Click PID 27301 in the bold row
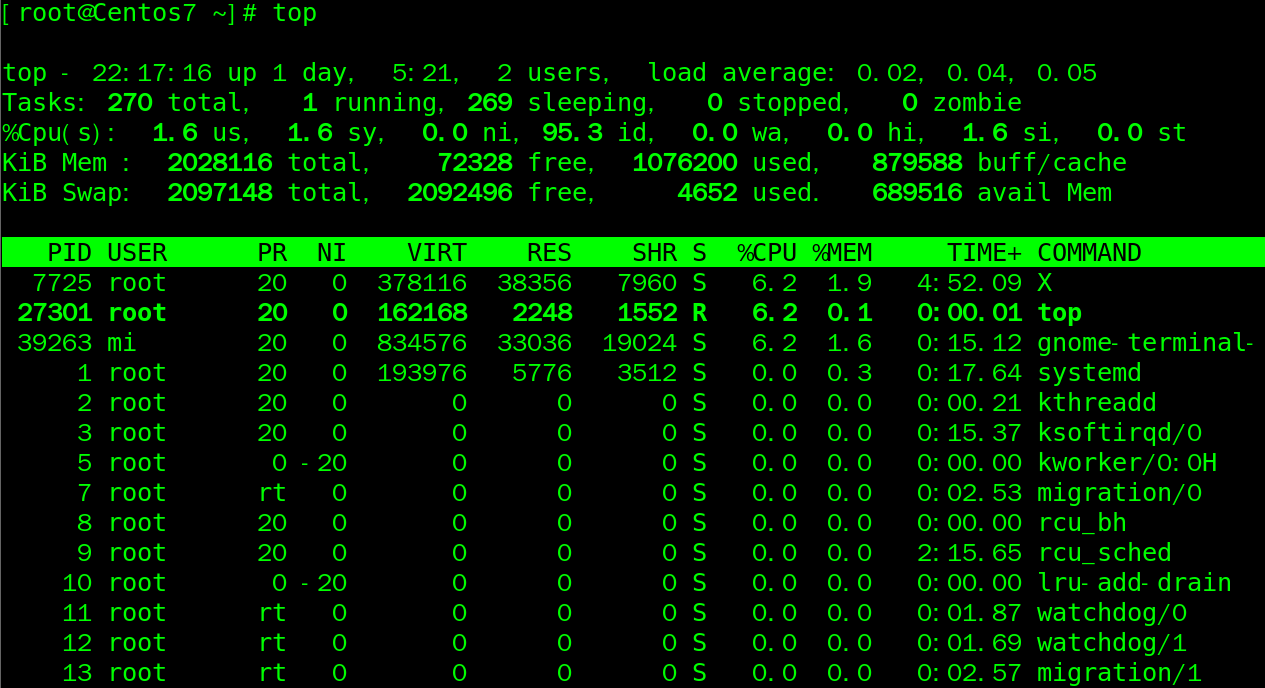Screen dimensions: 1265x688 [55, 313]
